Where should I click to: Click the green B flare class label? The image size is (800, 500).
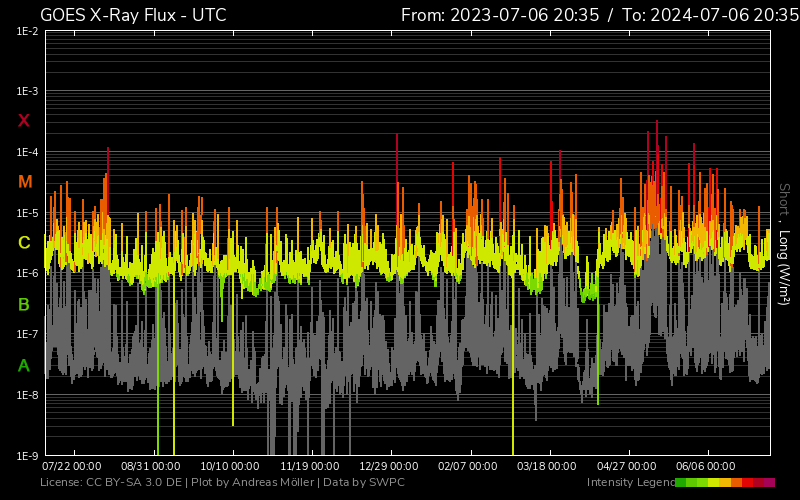[24, 305]
